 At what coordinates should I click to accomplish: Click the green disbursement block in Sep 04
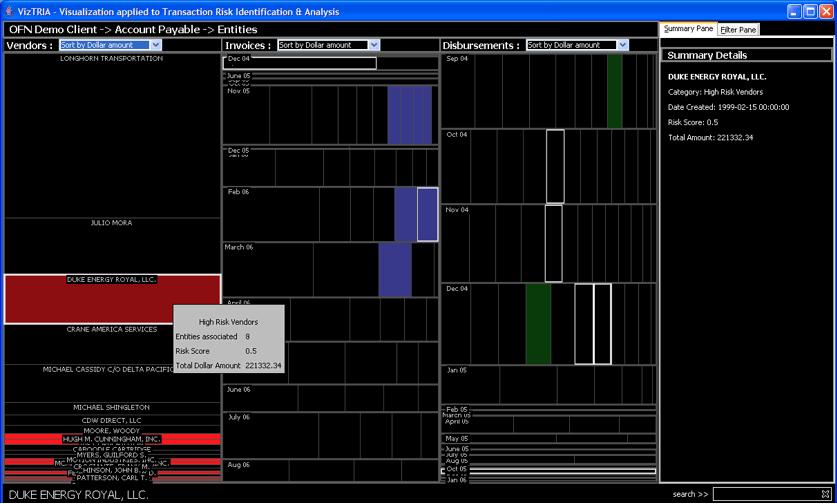pyautogui.click(x=614, y=91)
